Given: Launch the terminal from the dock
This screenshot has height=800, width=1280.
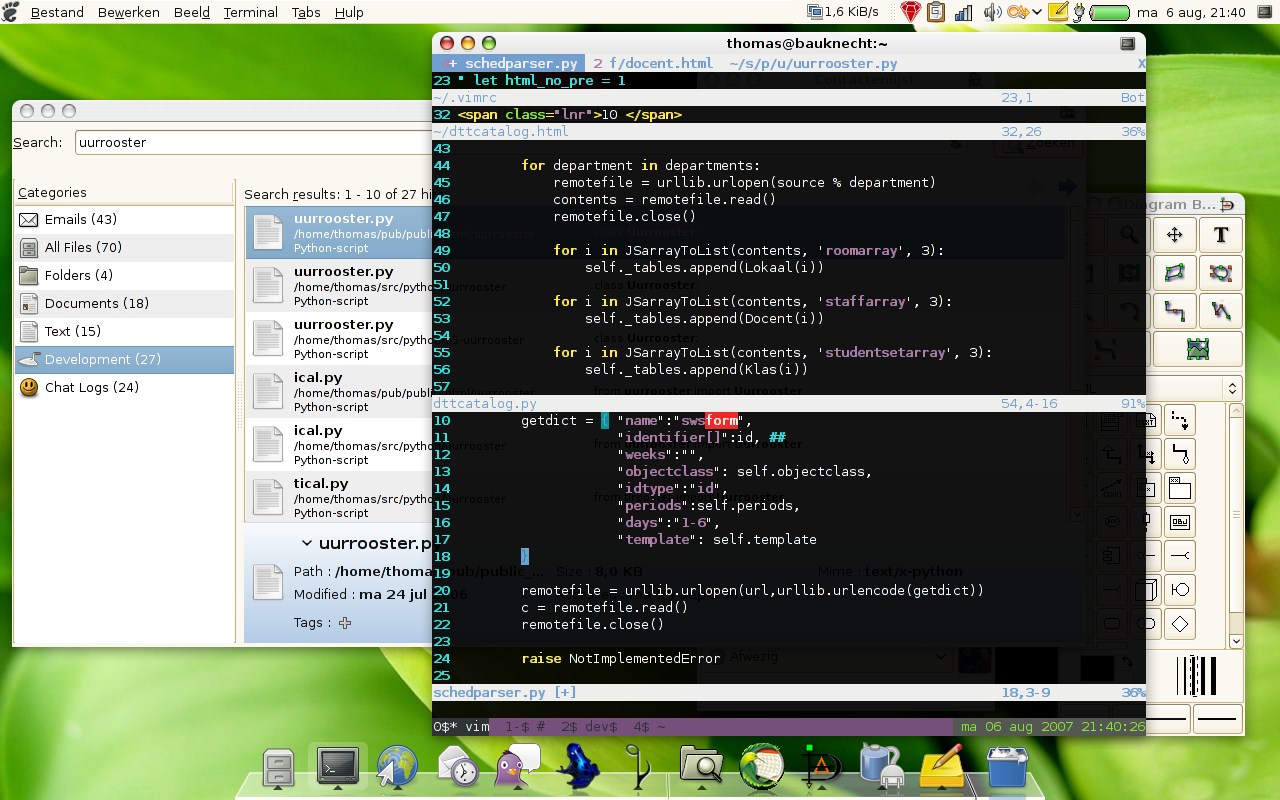Looking at the screenshot, I should [x=338, y=766].
